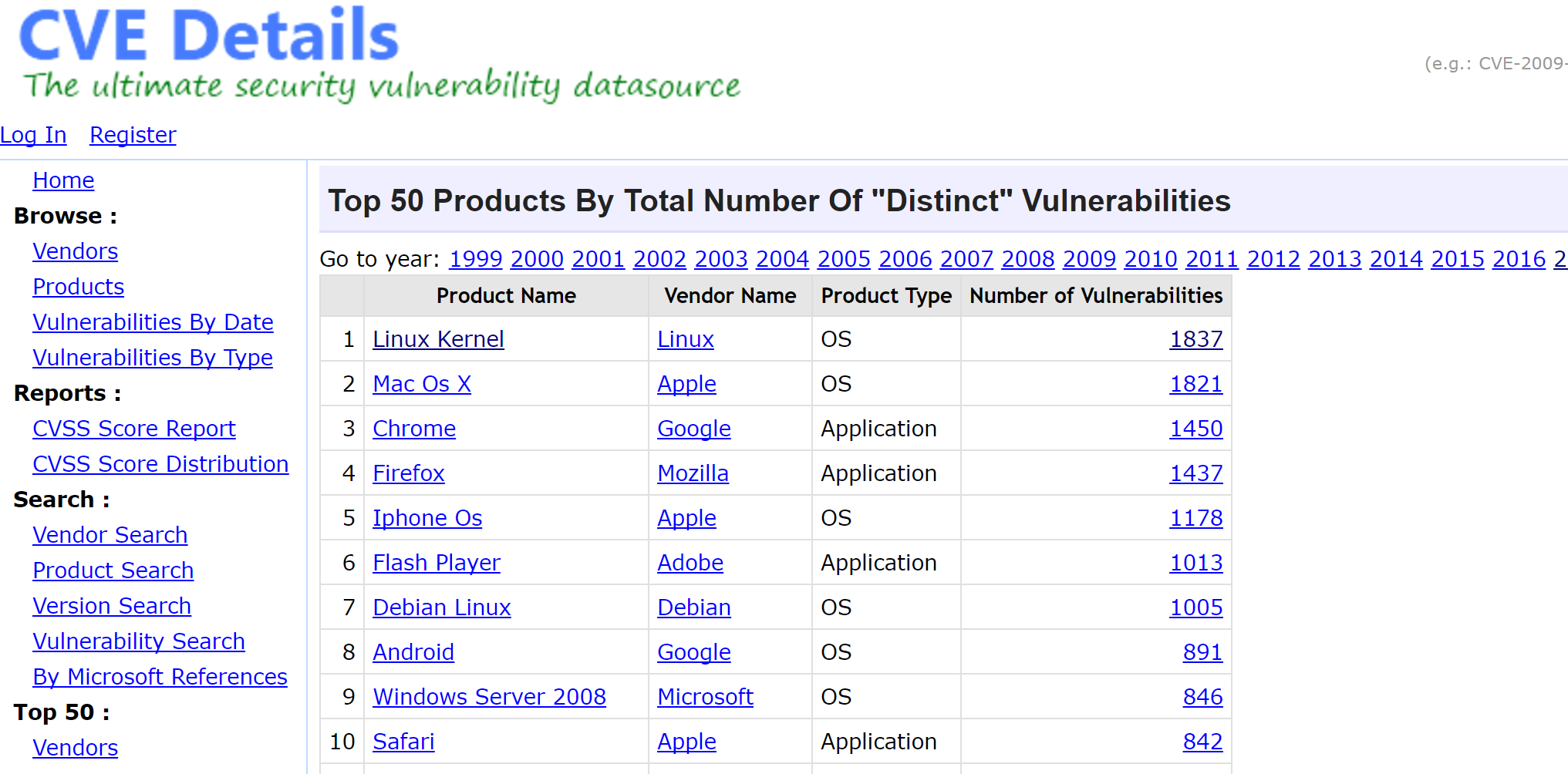Go to Home in sidebar
This screenshot has width=1568, height=774.
[63, 180]
